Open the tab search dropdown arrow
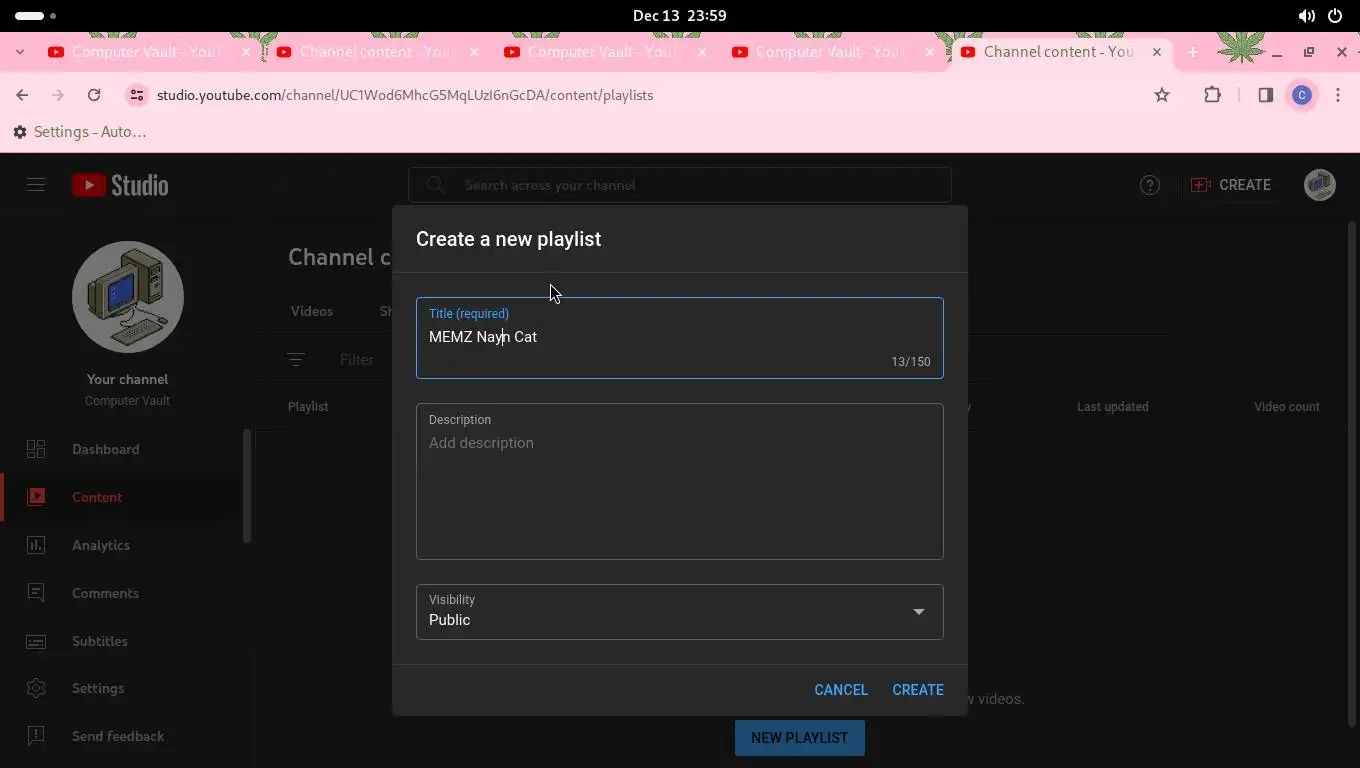 coord(20,52)
